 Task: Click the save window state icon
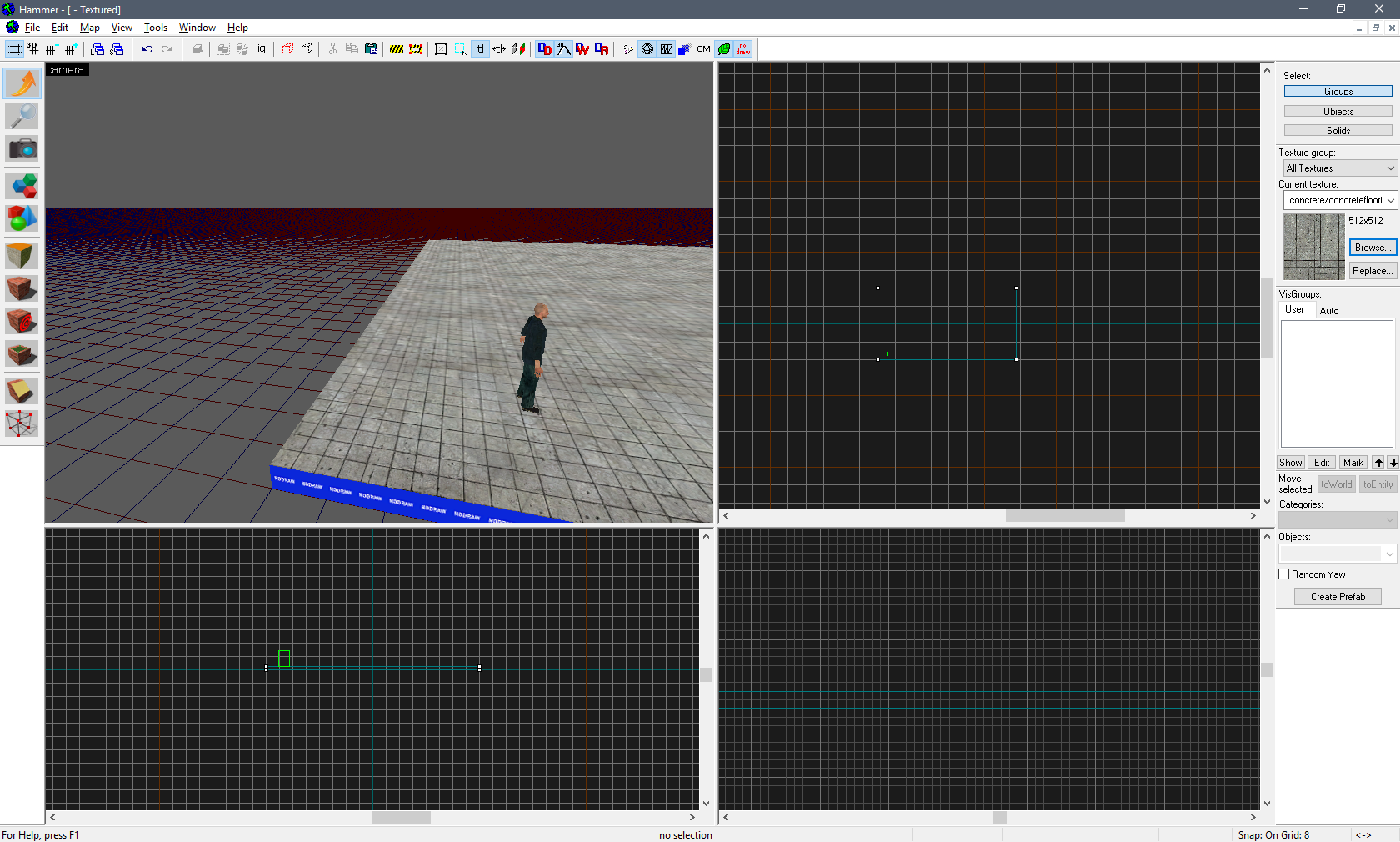click(117, 49)
